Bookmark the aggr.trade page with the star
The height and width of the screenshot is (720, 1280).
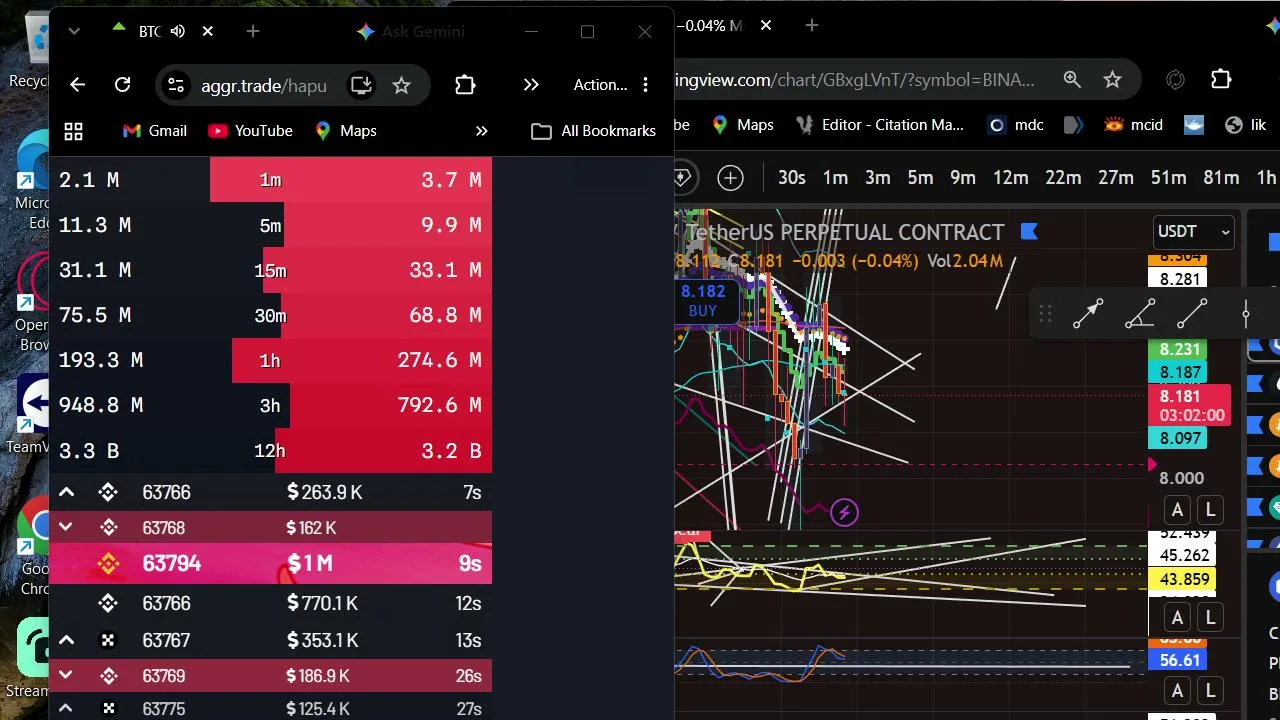click(x=401, y=85)
